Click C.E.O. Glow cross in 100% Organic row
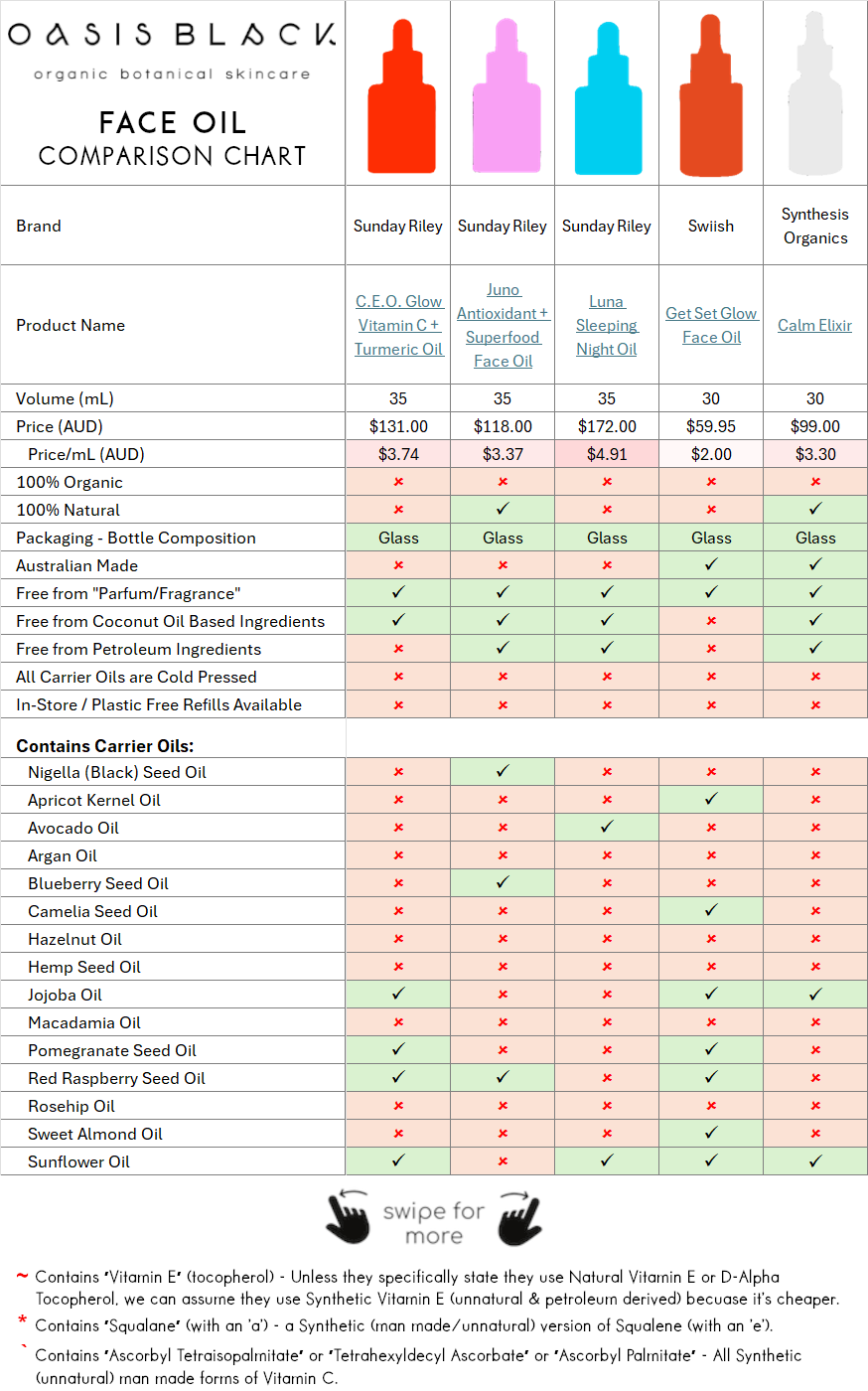This screenshot has width=868, height=1391. [x=398, y=482]
